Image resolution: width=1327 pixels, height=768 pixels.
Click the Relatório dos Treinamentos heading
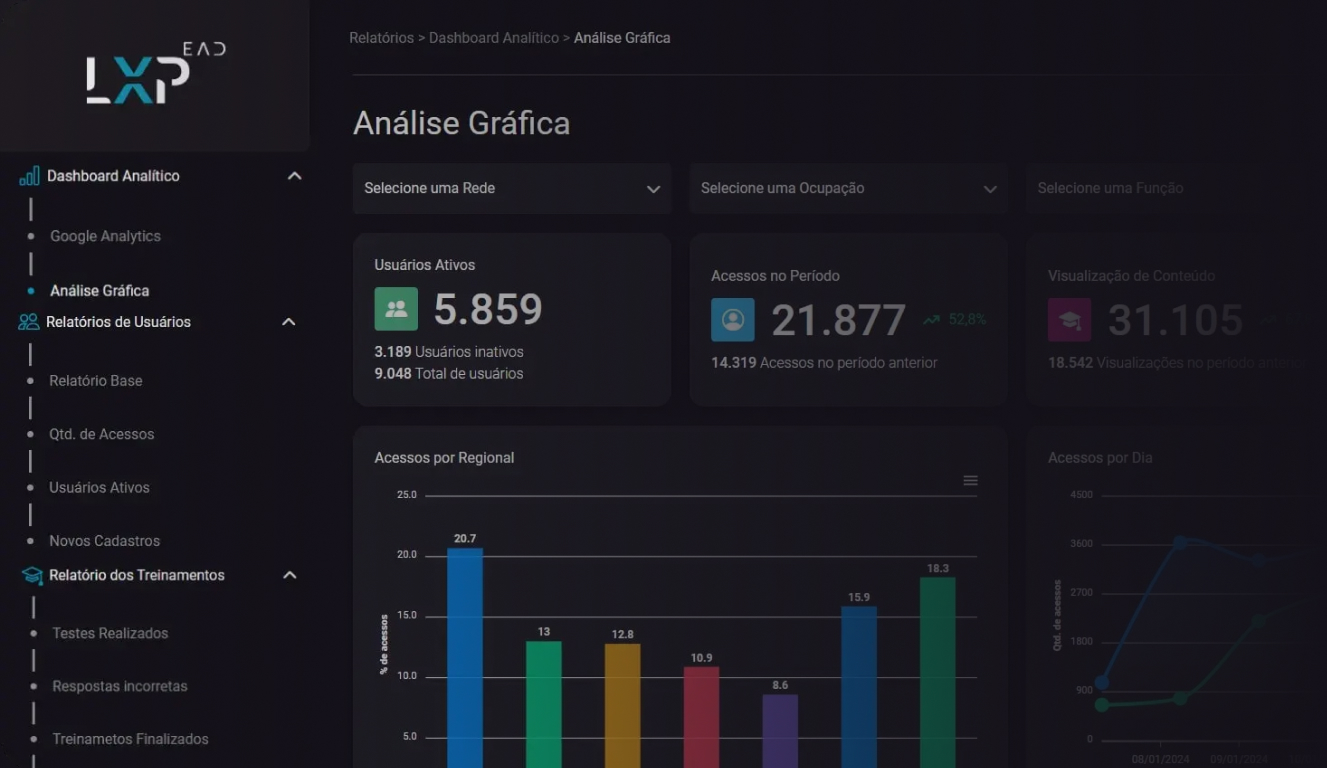click(137, 575)
